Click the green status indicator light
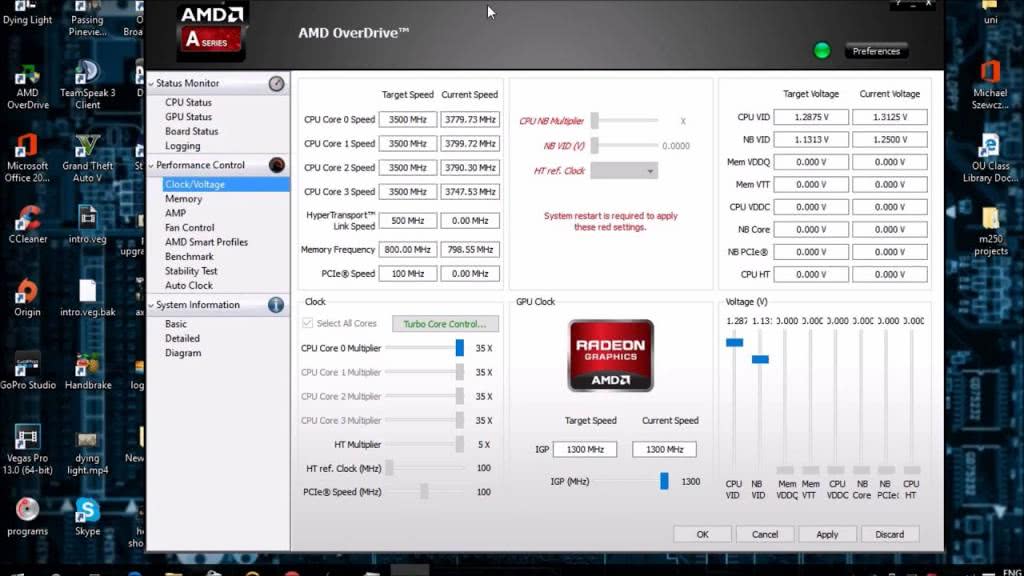1024x576 pixels. [822, 51]
